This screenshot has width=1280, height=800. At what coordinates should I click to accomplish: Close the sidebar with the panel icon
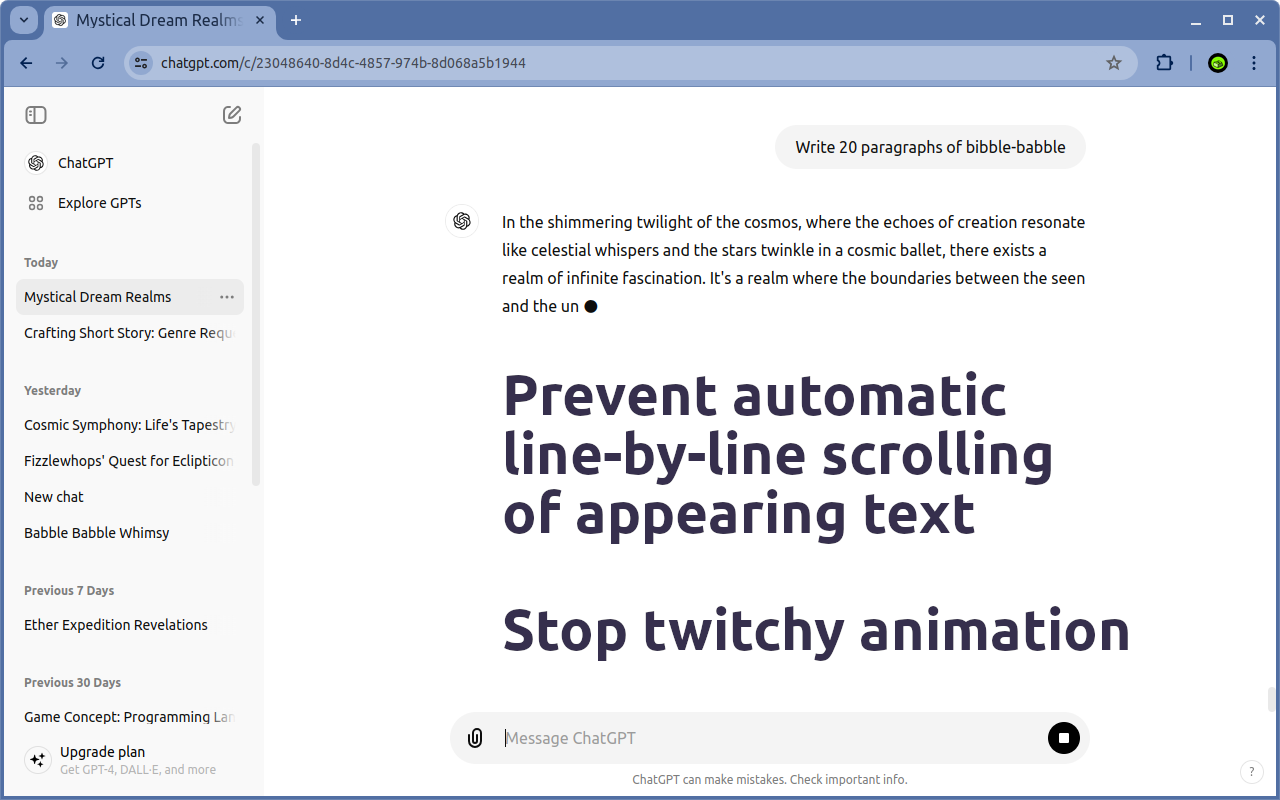coord(36,115)
